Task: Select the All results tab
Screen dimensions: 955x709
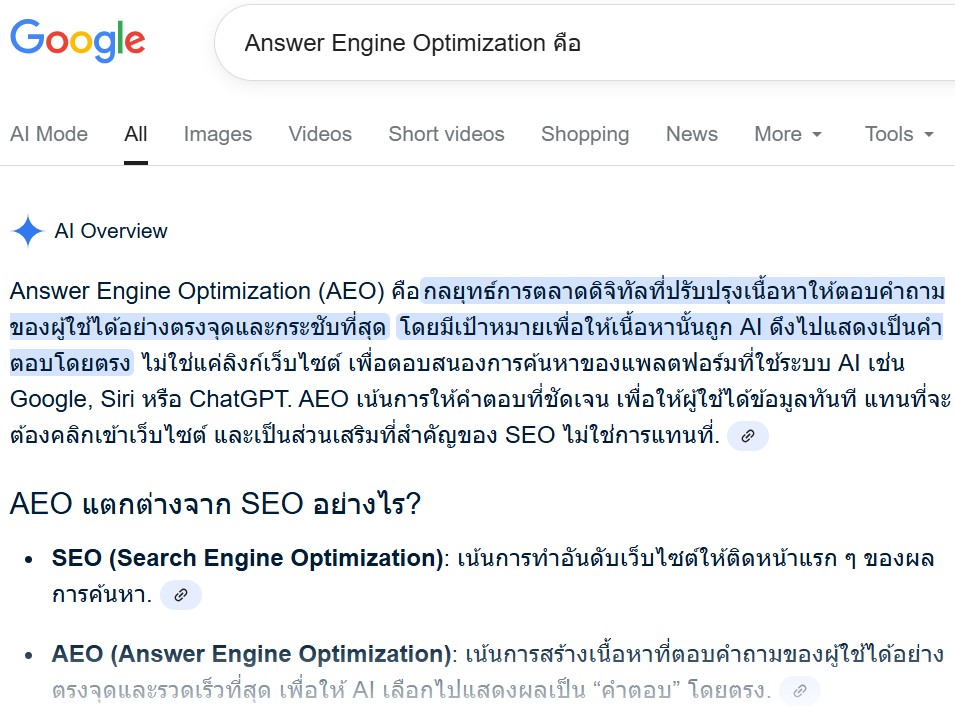Action: pyautogui.click(x=136, y=134)
